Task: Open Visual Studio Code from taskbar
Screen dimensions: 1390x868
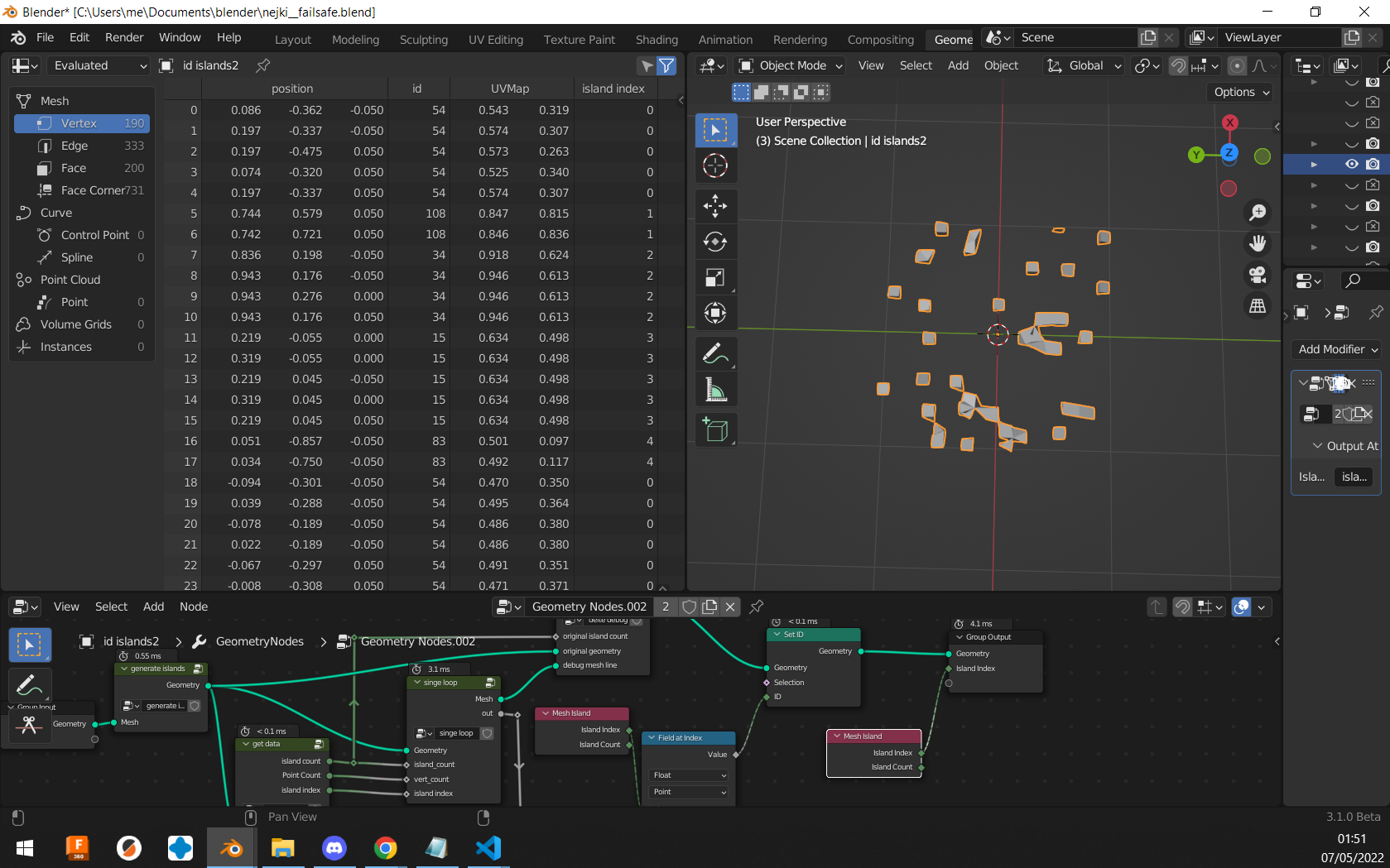Action: 488,848
